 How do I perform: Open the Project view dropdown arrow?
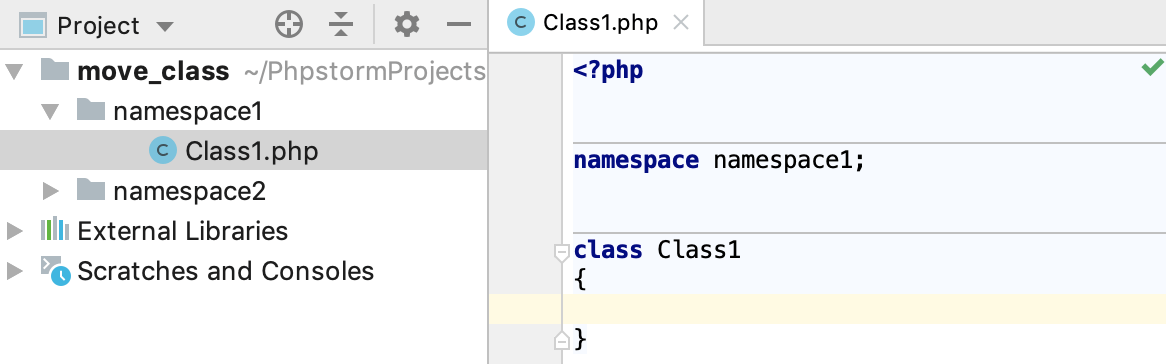tap(164, 27)
